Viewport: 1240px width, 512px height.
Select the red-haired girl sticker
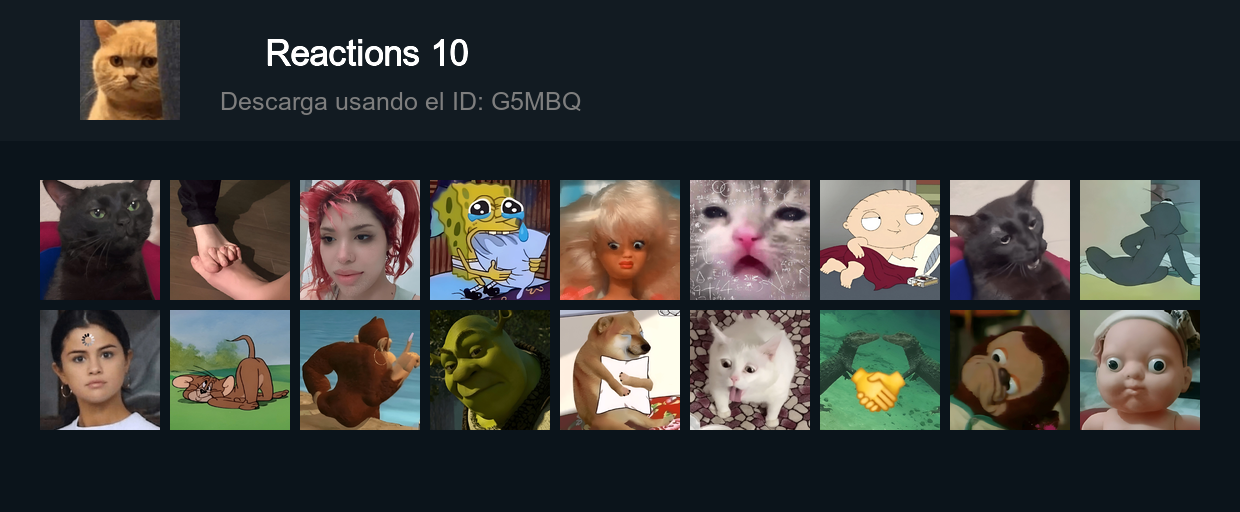point(360,240)
